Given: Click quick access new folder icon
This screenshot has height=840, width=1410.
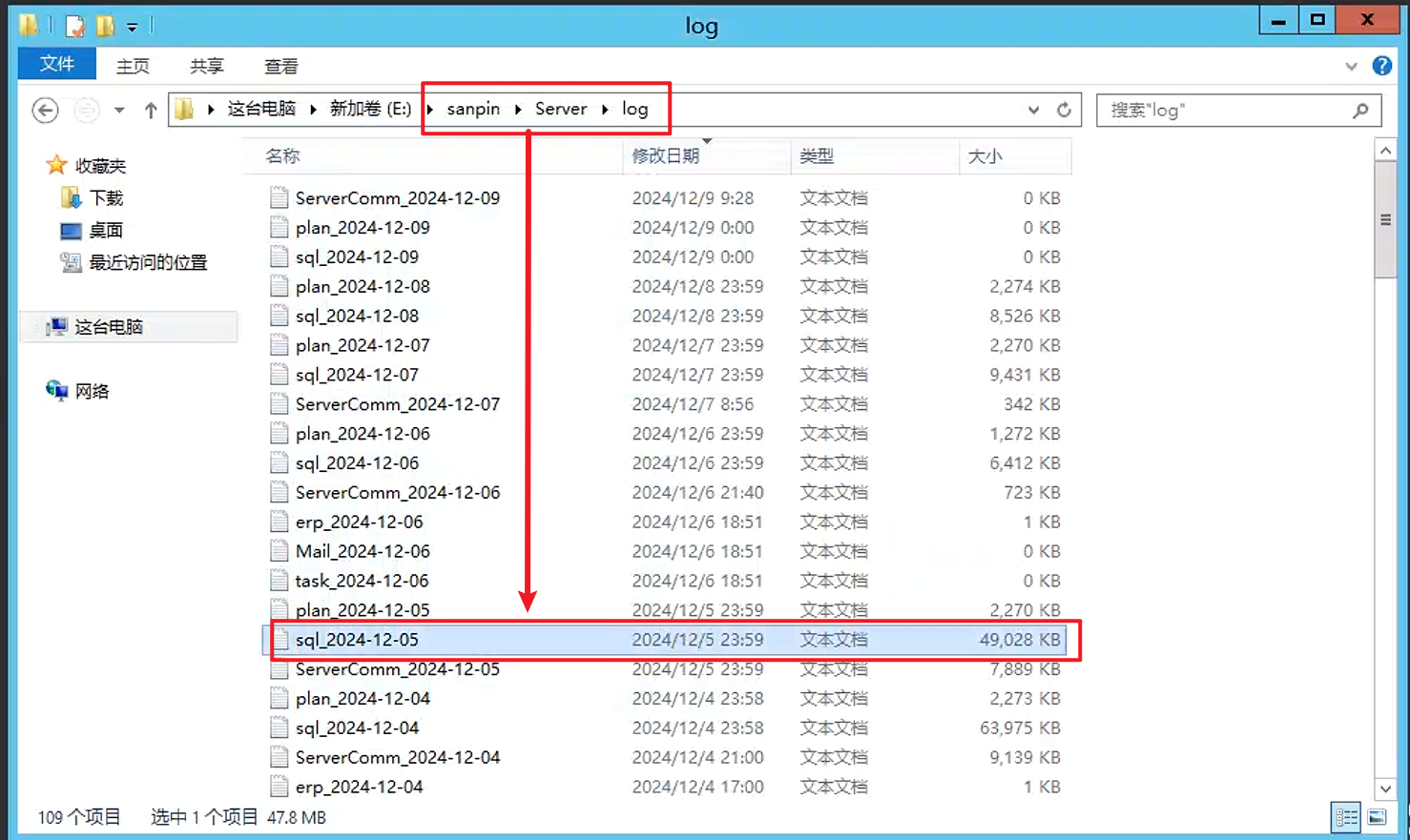Looking at the screenshot, I should [x=105, y=26].
